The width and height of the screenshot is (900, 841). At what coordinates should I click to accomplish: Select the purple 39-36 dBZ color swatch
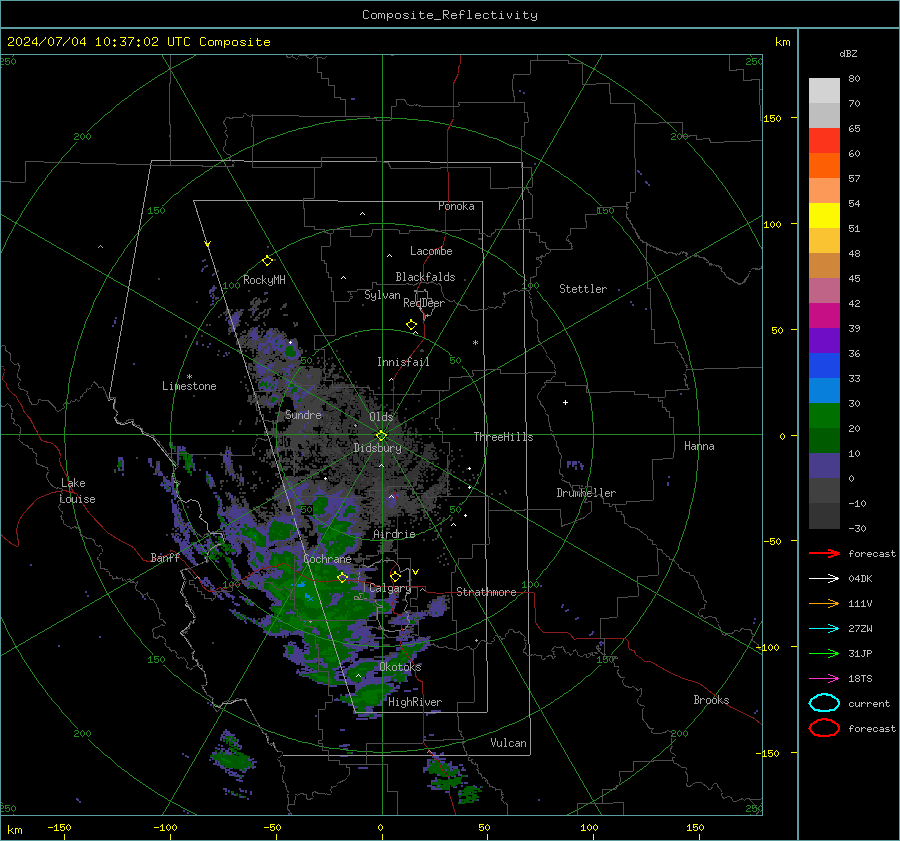tap(824, 340)
